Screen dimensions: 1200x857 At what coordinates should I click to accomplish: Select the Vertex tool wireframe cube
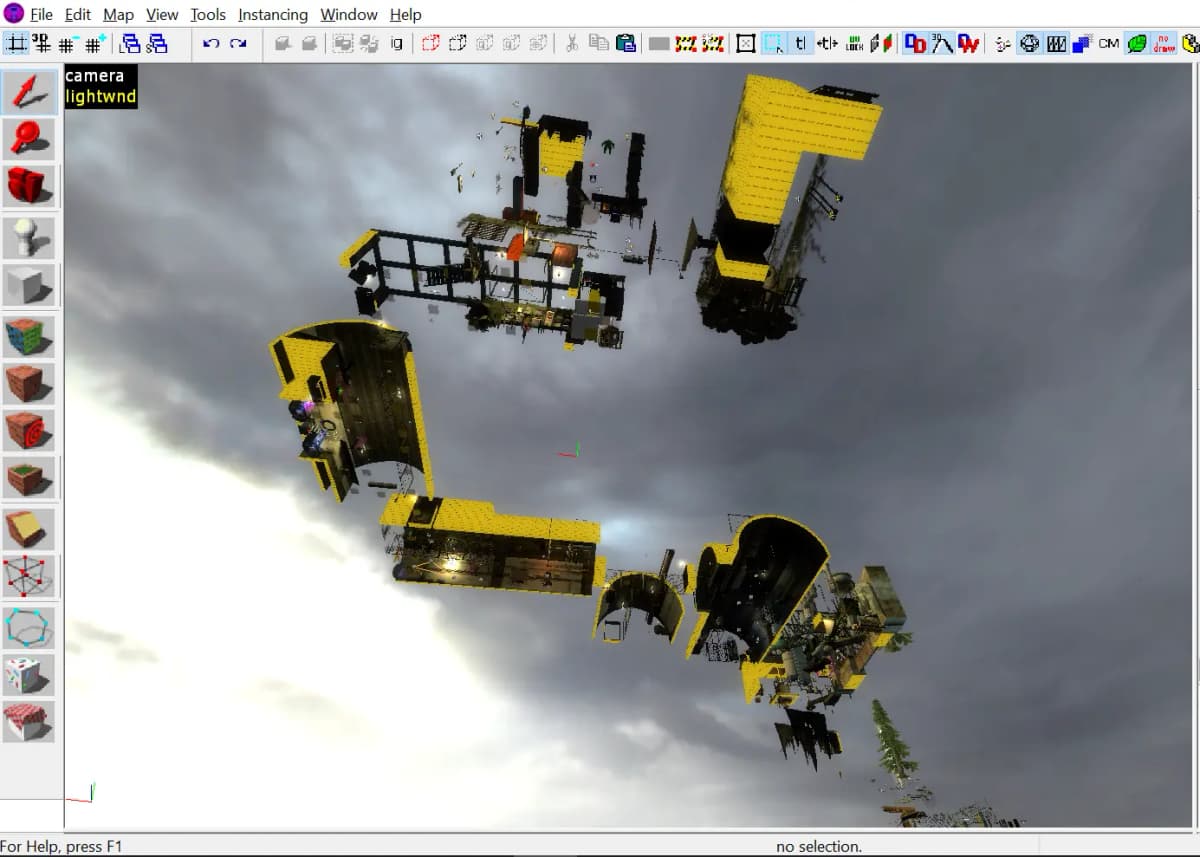tap(28, 576)
